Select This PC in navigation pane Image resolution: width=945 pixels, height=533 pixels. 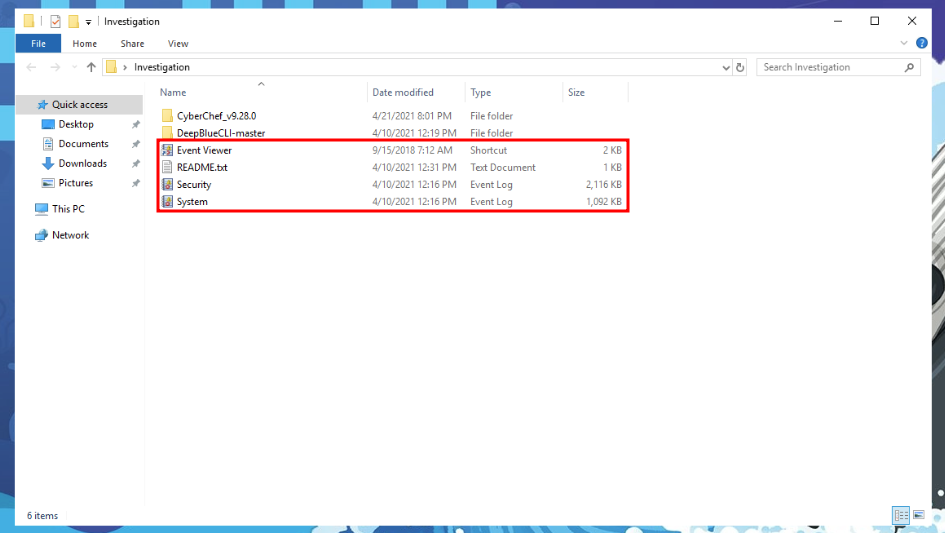pyautogui.click(x=68, y=209)
